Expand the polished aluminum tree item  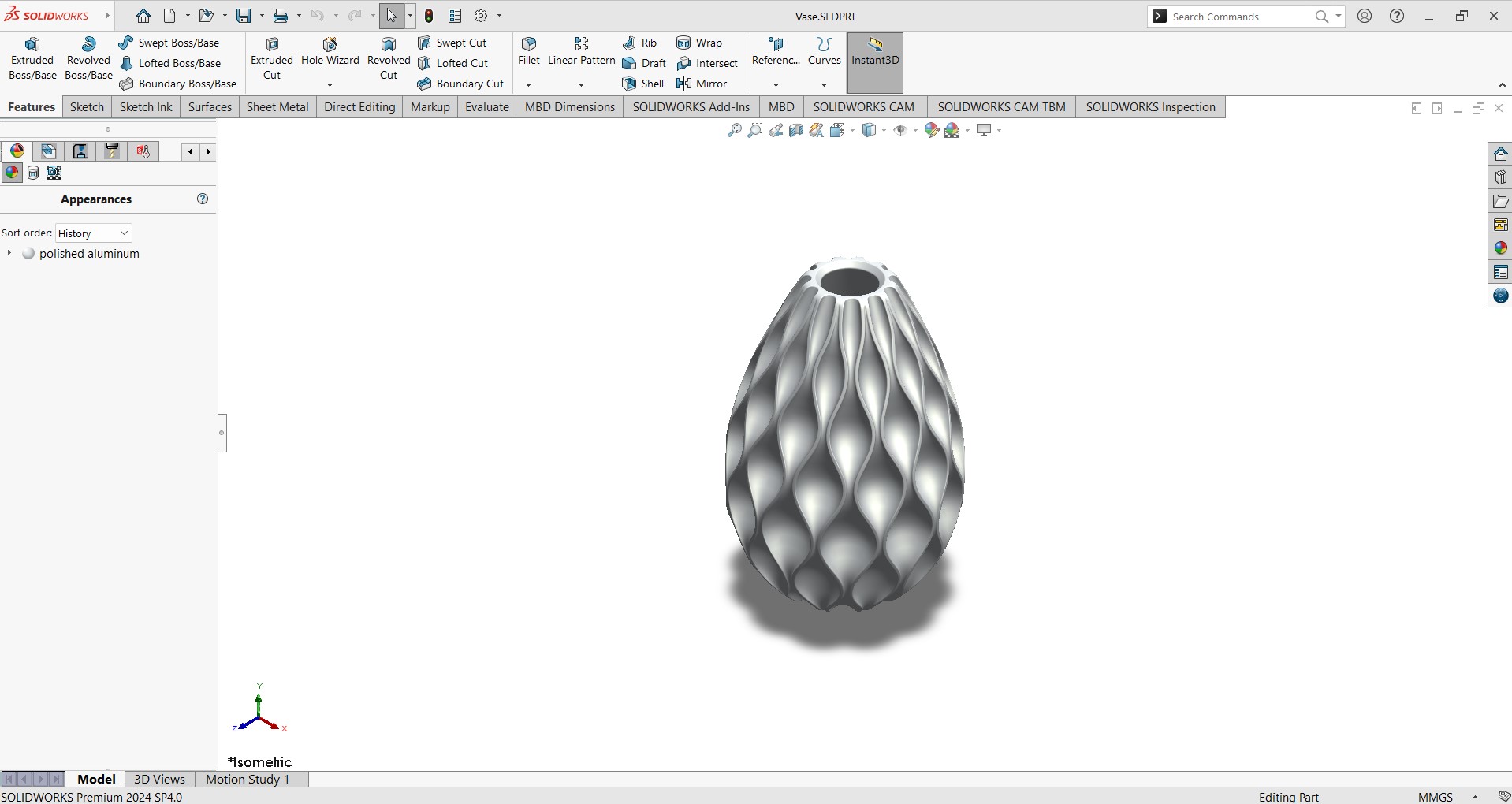(9, 253)
